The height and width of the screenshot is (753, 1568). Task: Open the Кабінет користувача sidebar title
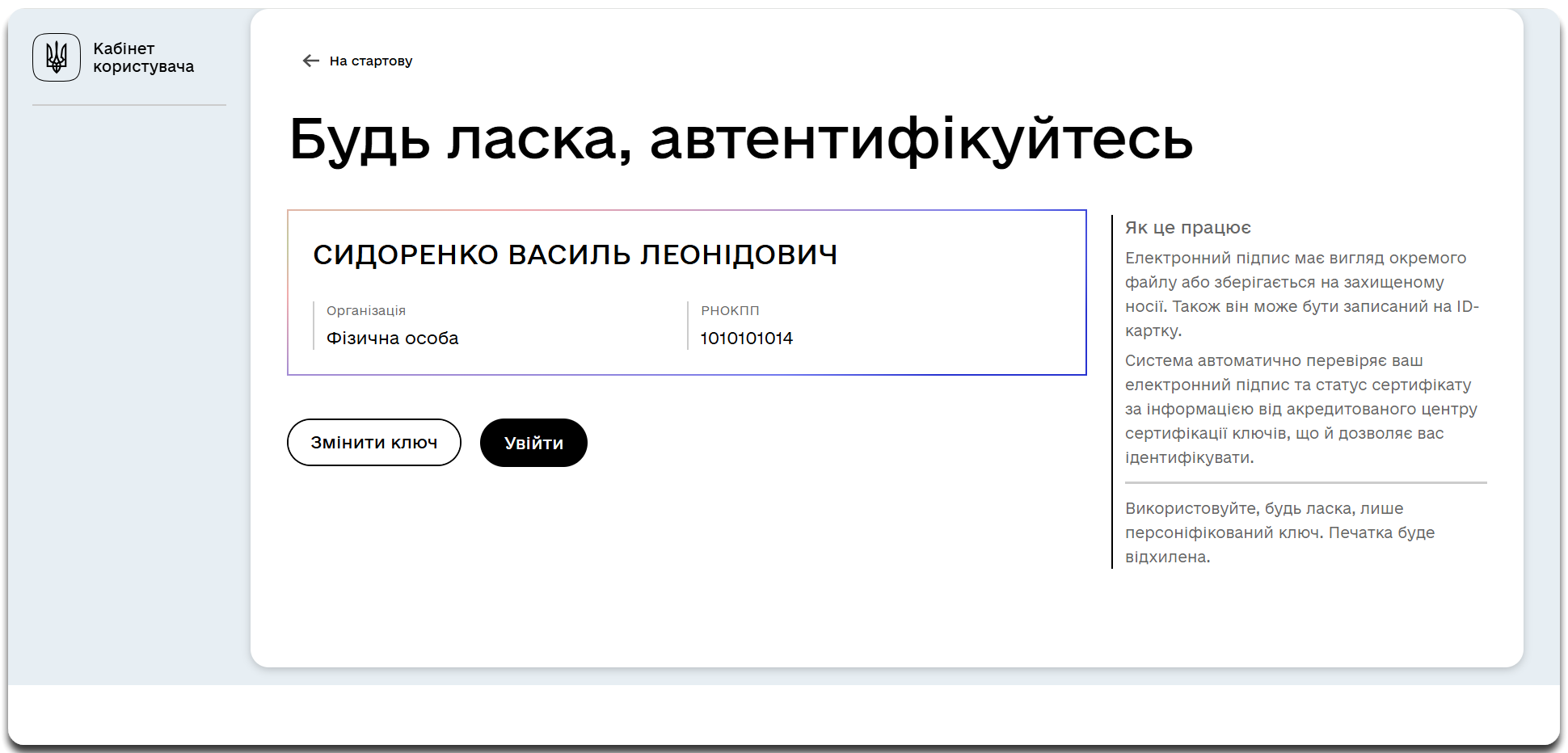tap(144, 57)
